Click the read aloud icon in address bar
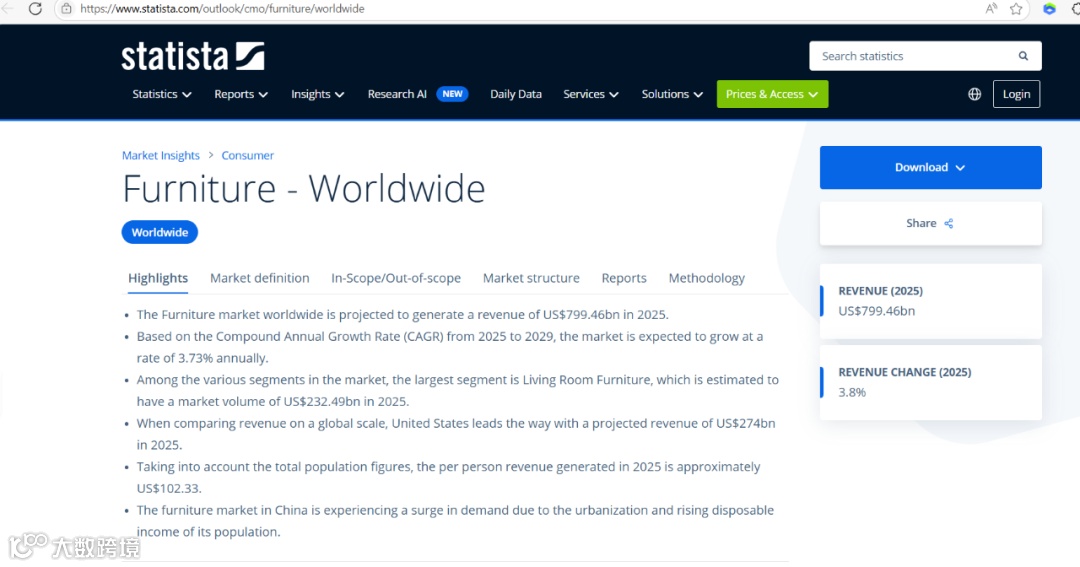Image resolution: width=1080 pixels, height=567 pixels. tap(991, 9)
